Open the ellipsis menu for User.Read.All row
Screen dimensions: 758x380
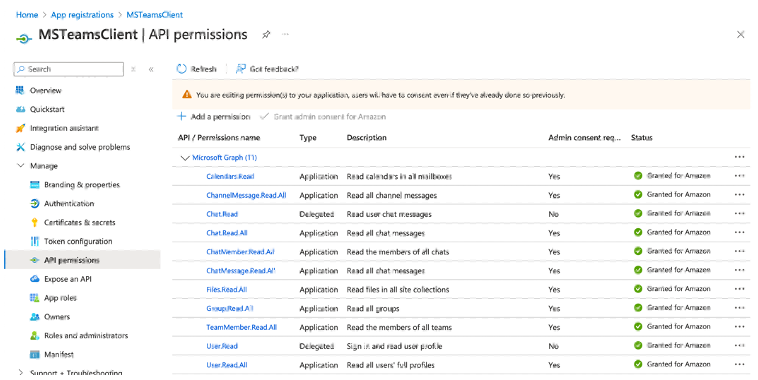pos(739,364)
